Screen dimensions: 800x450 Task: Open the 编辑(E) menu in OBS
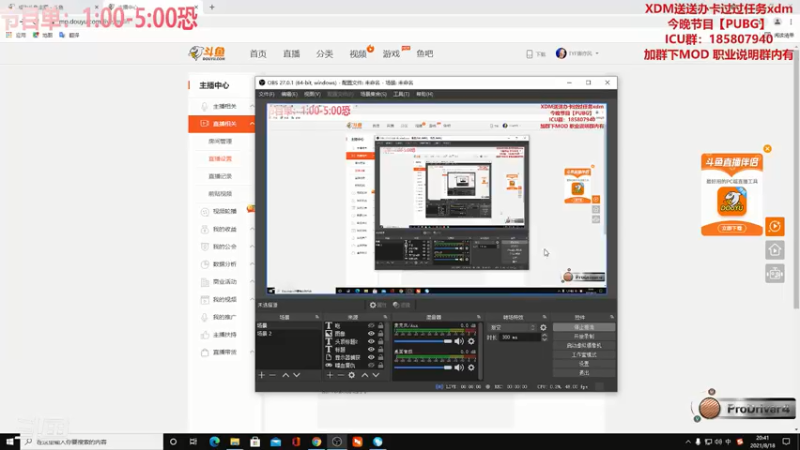click(x=289, y=94)
